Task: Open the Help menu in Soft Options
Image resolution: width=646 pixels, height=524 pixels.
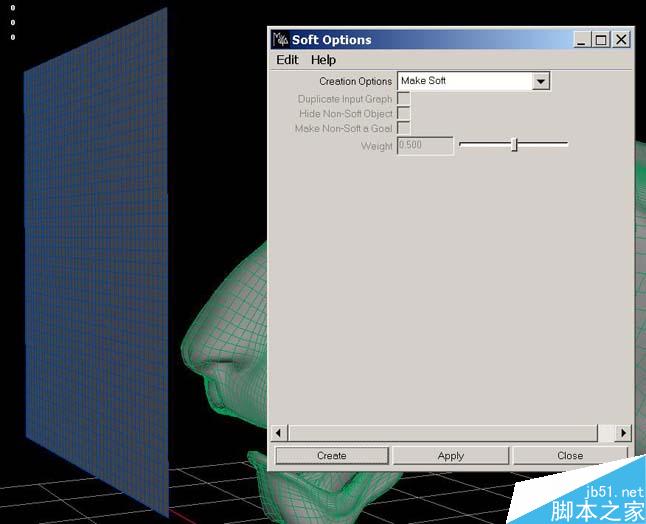Action: tap(323, 60)
